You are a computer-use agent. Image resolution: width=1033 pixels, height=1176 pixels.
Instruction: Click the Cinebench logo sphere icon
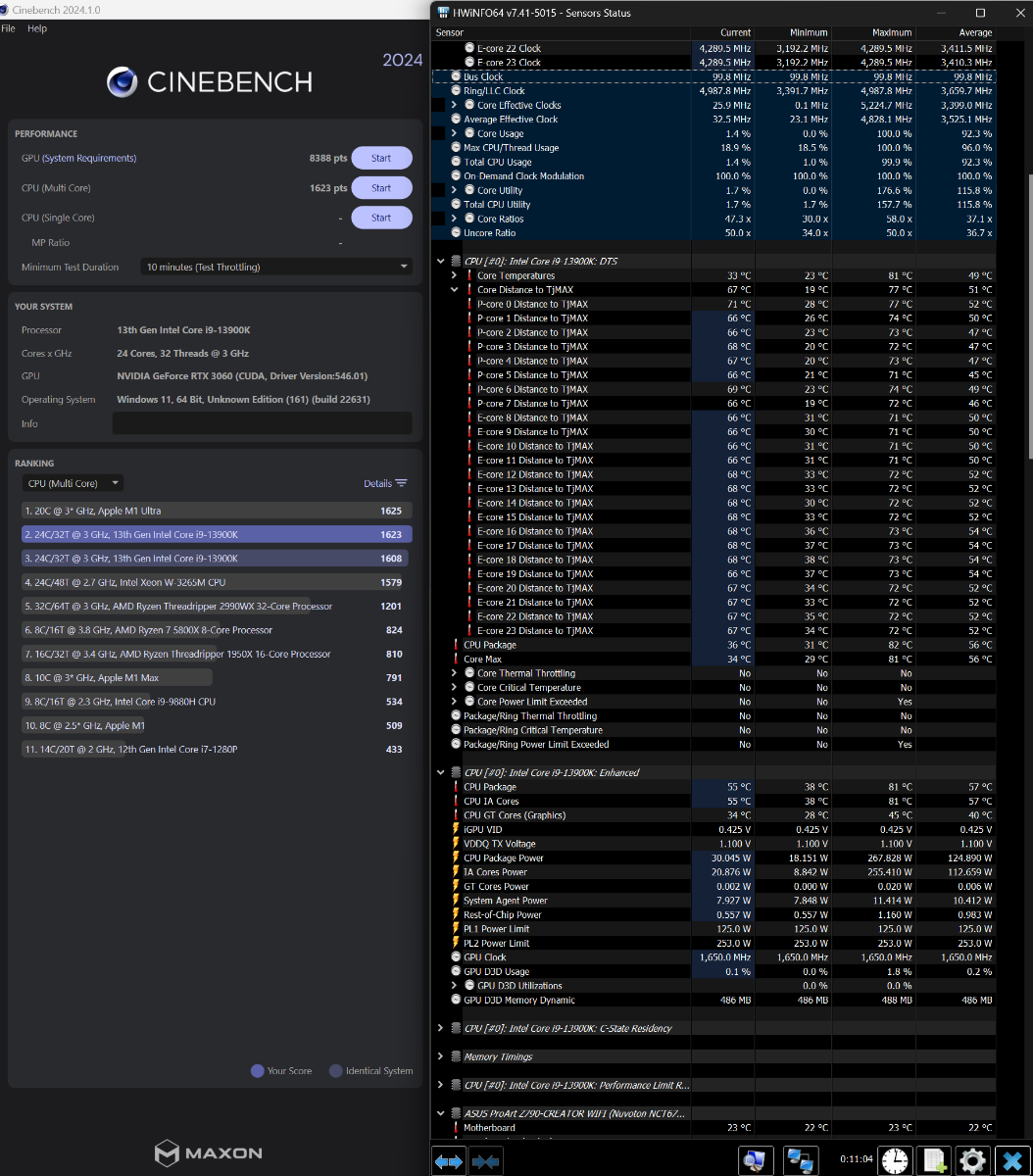click(x=123, y=81)
